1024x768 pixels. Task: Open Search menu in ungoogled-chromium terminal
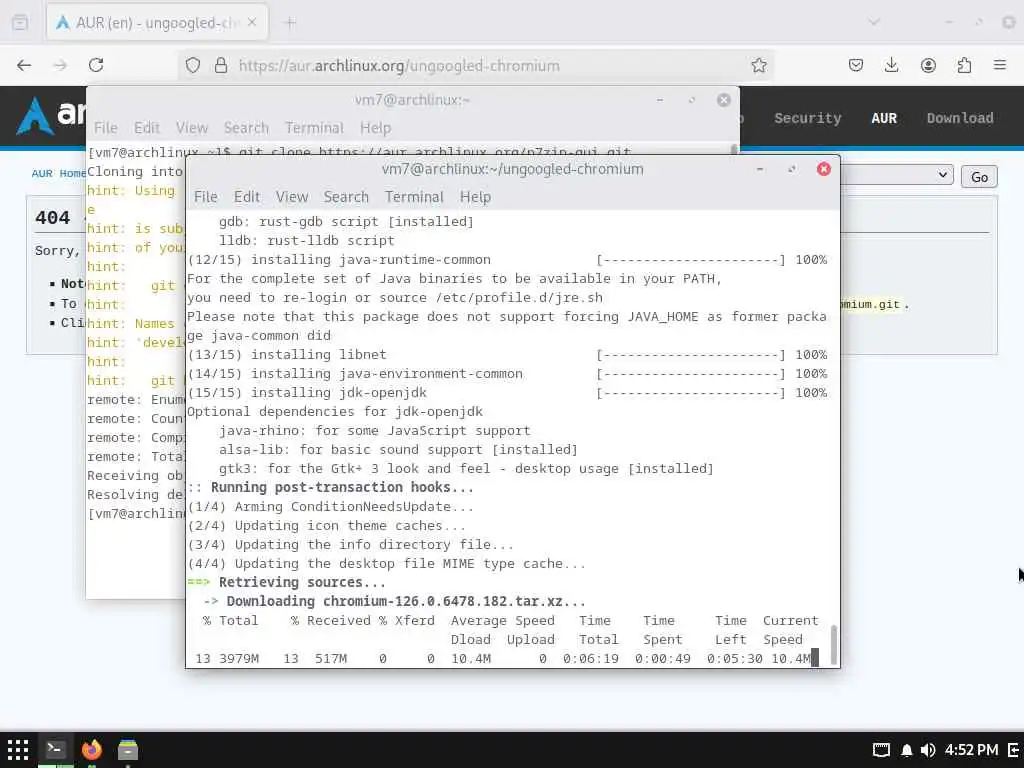click(x=346, y=197)
